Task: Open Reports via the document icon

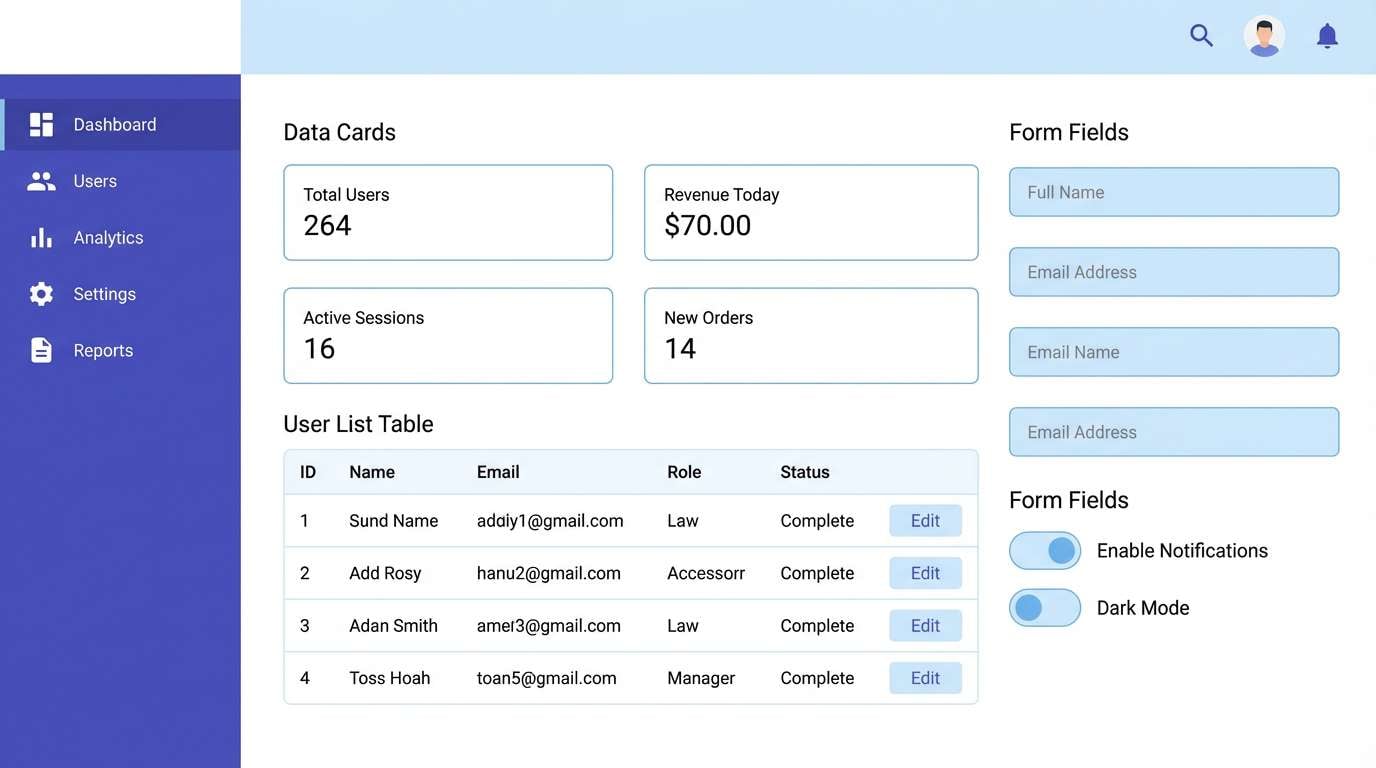Action: [x=40, y=349]
